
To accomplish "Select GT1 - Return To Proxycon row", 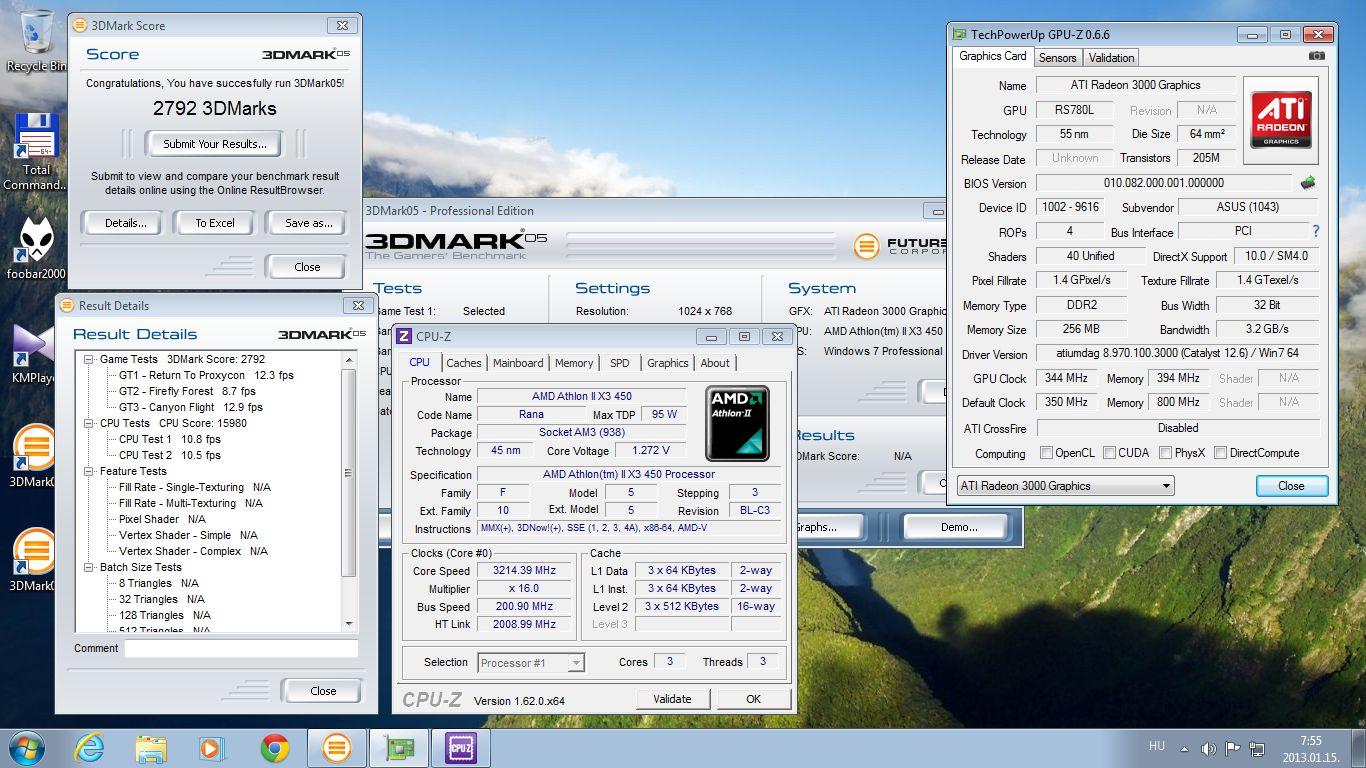I will point(206,375).
